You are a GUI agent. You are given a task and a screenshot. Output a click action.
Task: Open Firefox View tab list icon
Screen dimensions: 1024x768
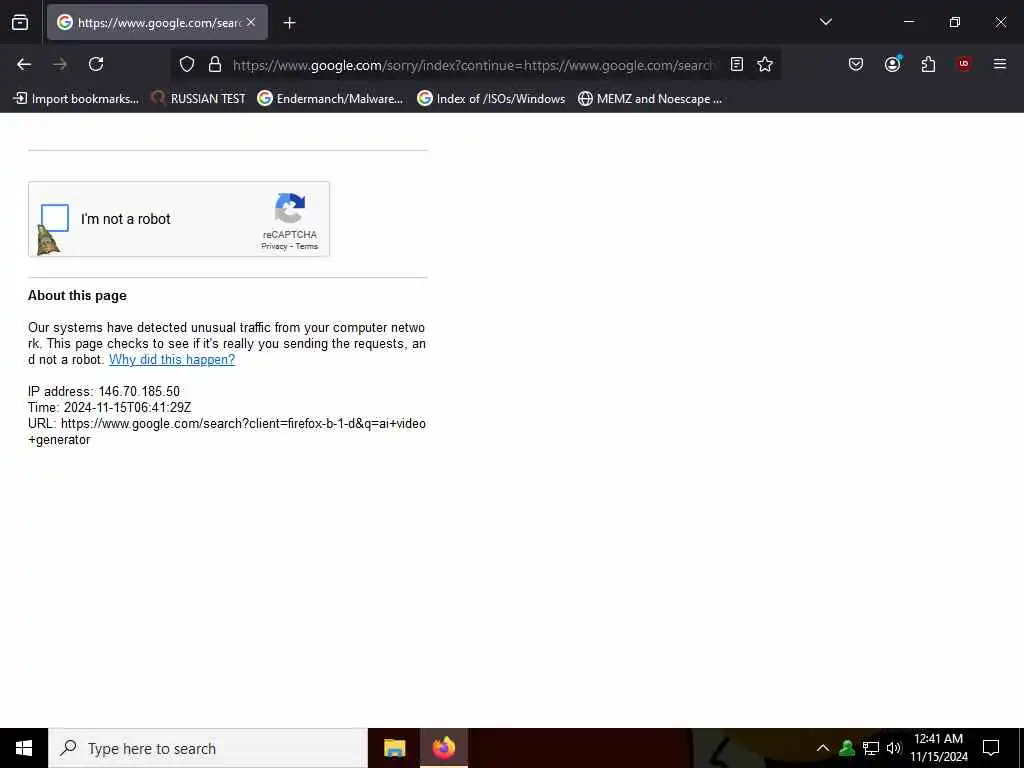pyautogui.click(x=20, y=23)
